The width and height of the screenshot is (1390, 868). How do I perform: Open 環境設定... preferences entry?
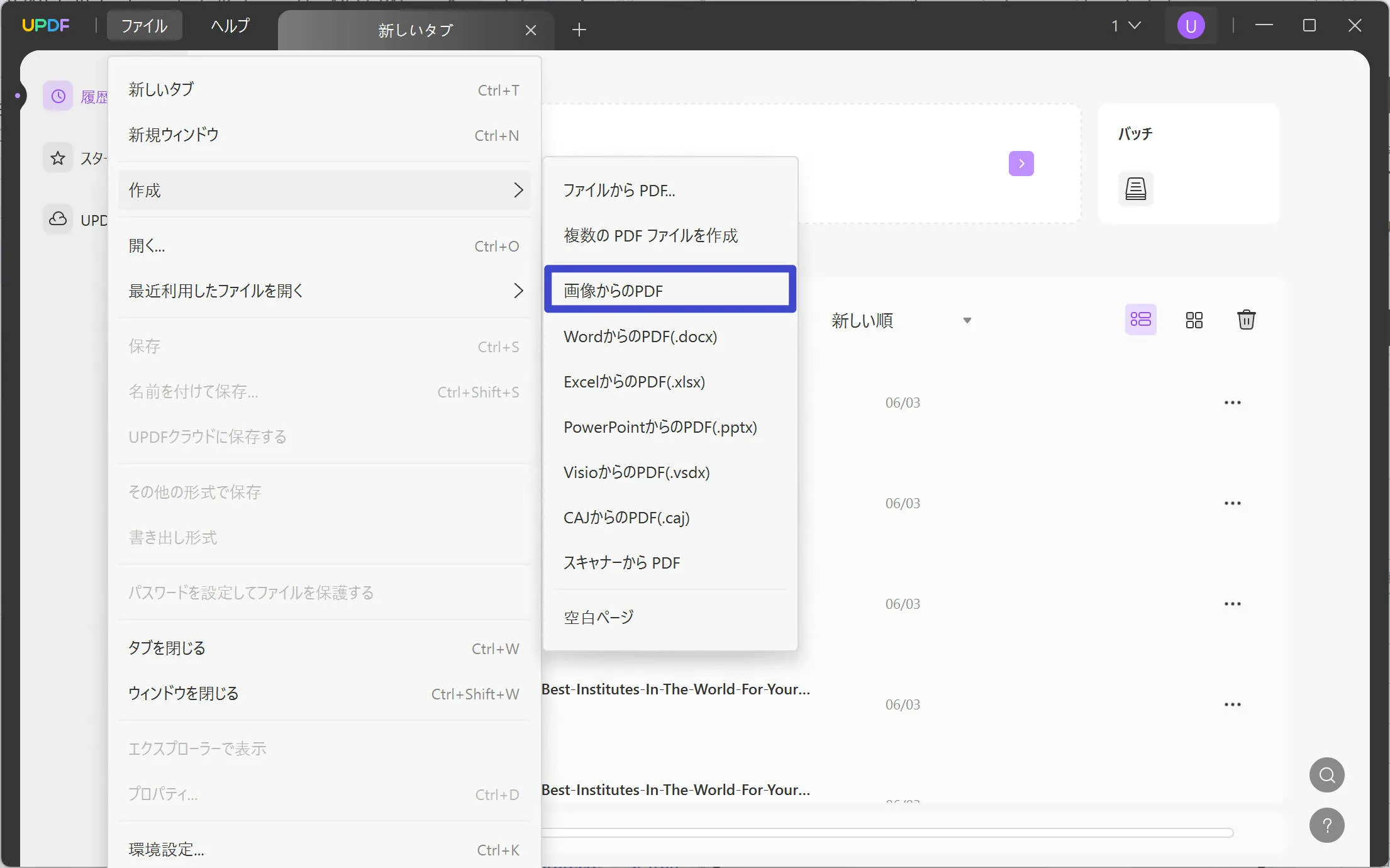(x=325, y=850)
